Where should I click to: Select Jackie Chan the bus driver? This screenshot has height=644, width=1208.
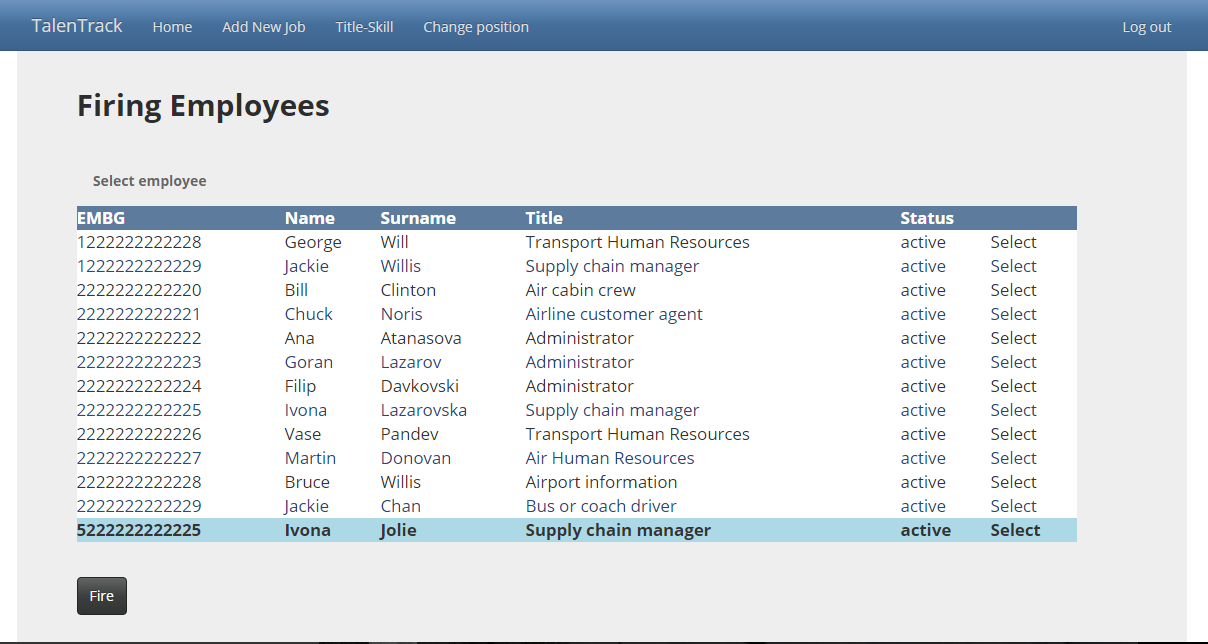(x=1013, y=506)
